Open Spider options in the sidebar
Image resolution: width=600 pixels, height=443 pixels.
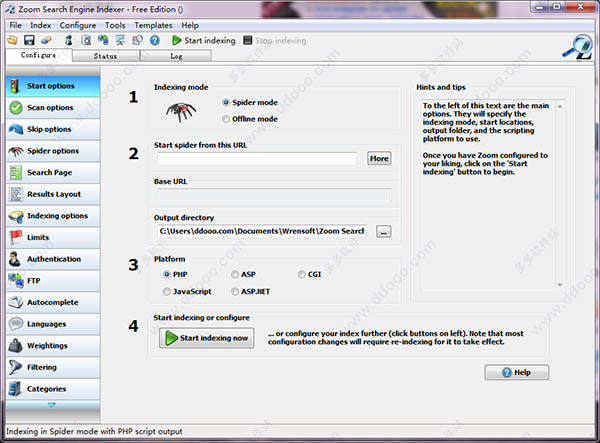pyautogui.click(x=53, y=151)
